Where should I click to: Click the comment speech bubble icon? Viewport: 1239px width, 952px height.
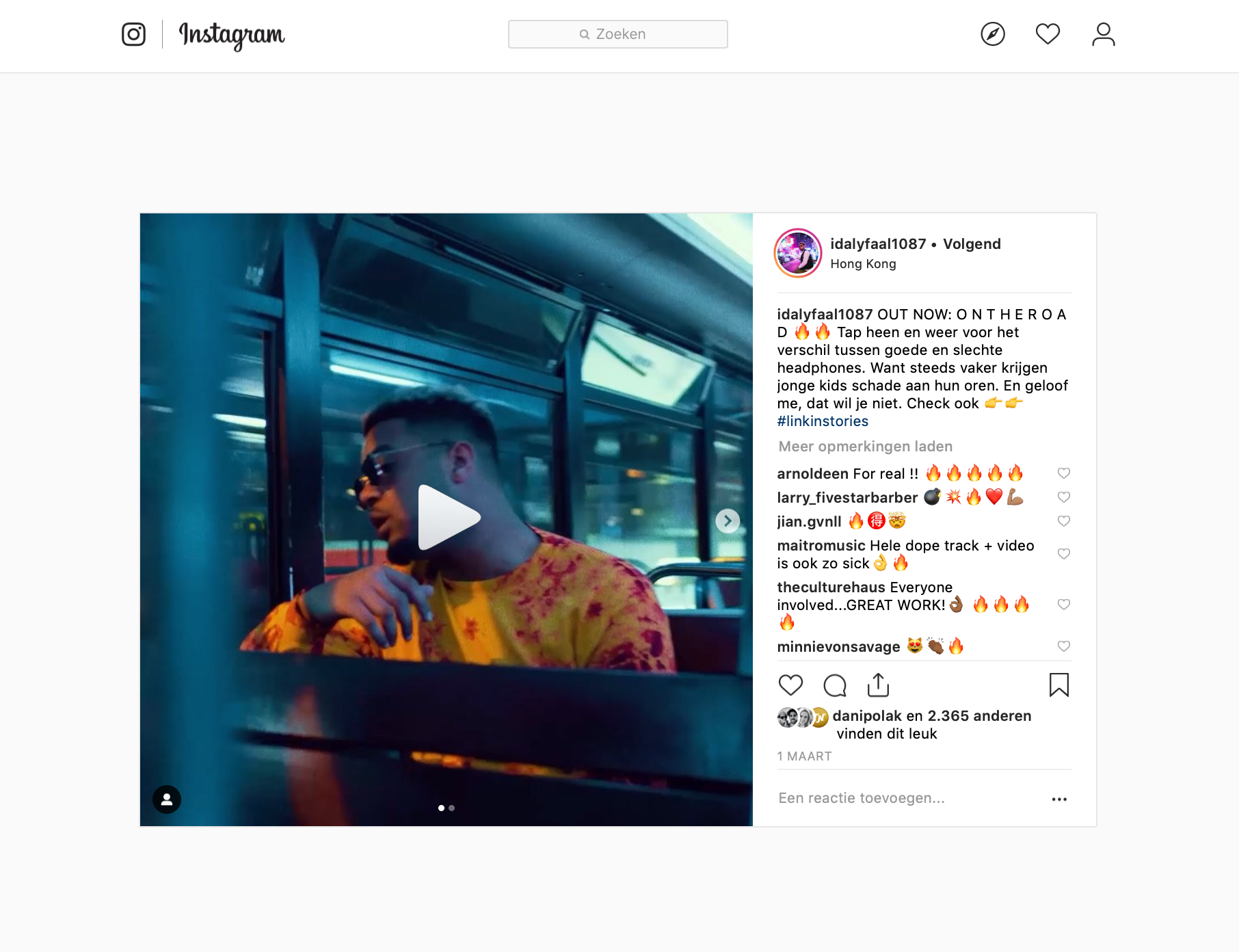click(835, 685)
